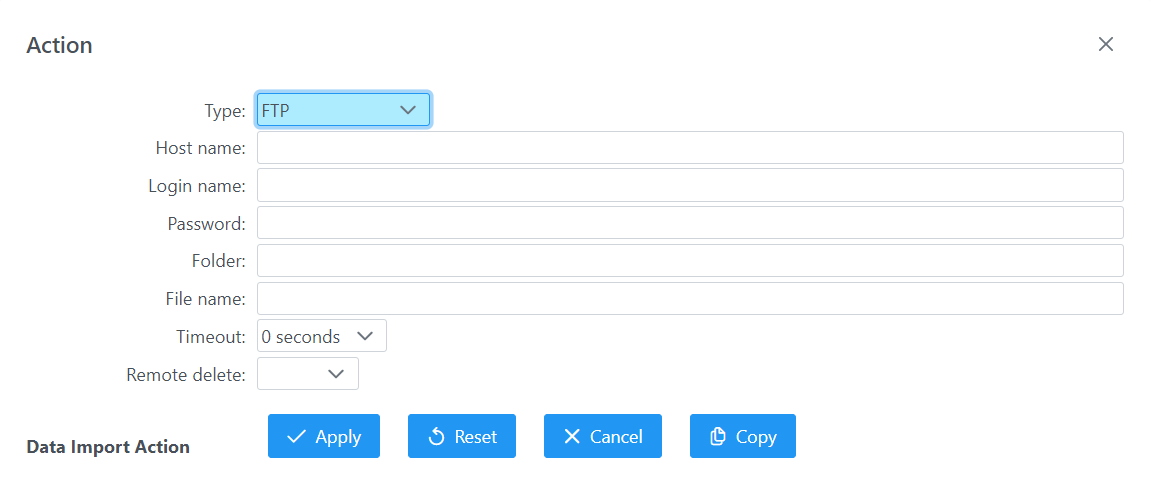
Task: Click the "Login name:" label text
Action: click(x=197, y=186)
